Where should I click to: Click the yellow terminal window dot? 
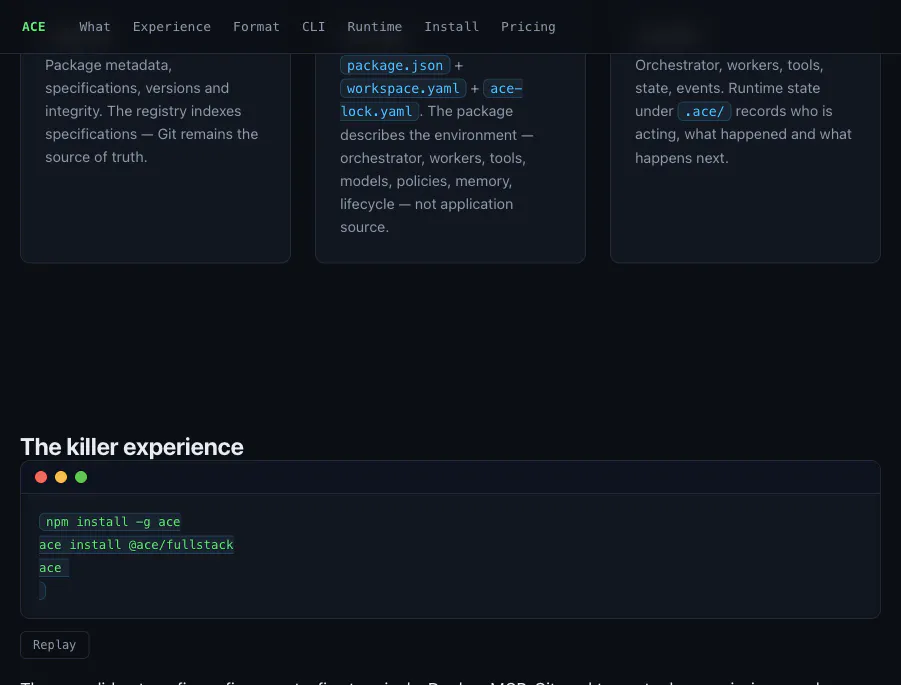point(61,477)
